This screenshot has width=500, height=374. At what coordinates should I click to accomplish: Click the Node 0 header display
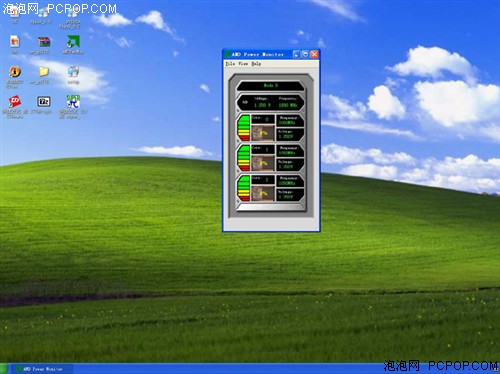[x=270, y=86]
